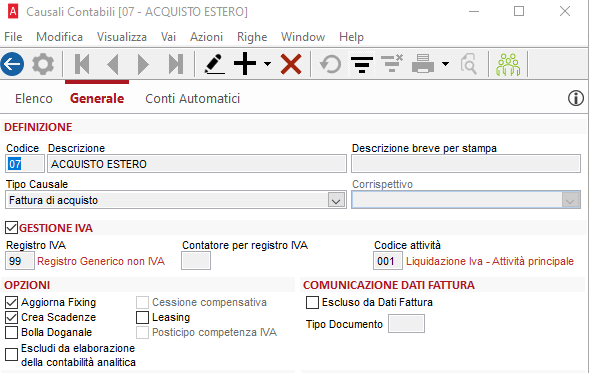Viewport: 589px width, 373px height.
Task: Switch to the Elenco tab
Action: (34, 98)
